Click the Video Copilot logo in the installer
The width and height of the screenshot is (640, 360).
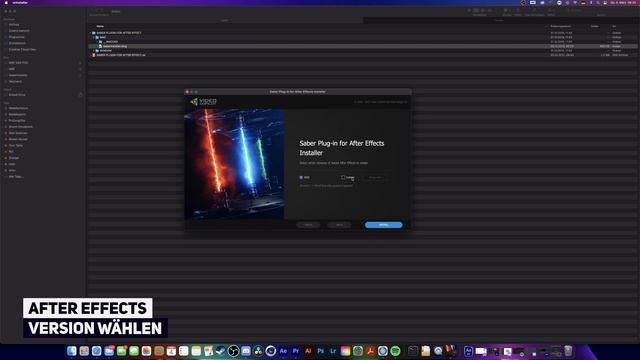point(203,102)
